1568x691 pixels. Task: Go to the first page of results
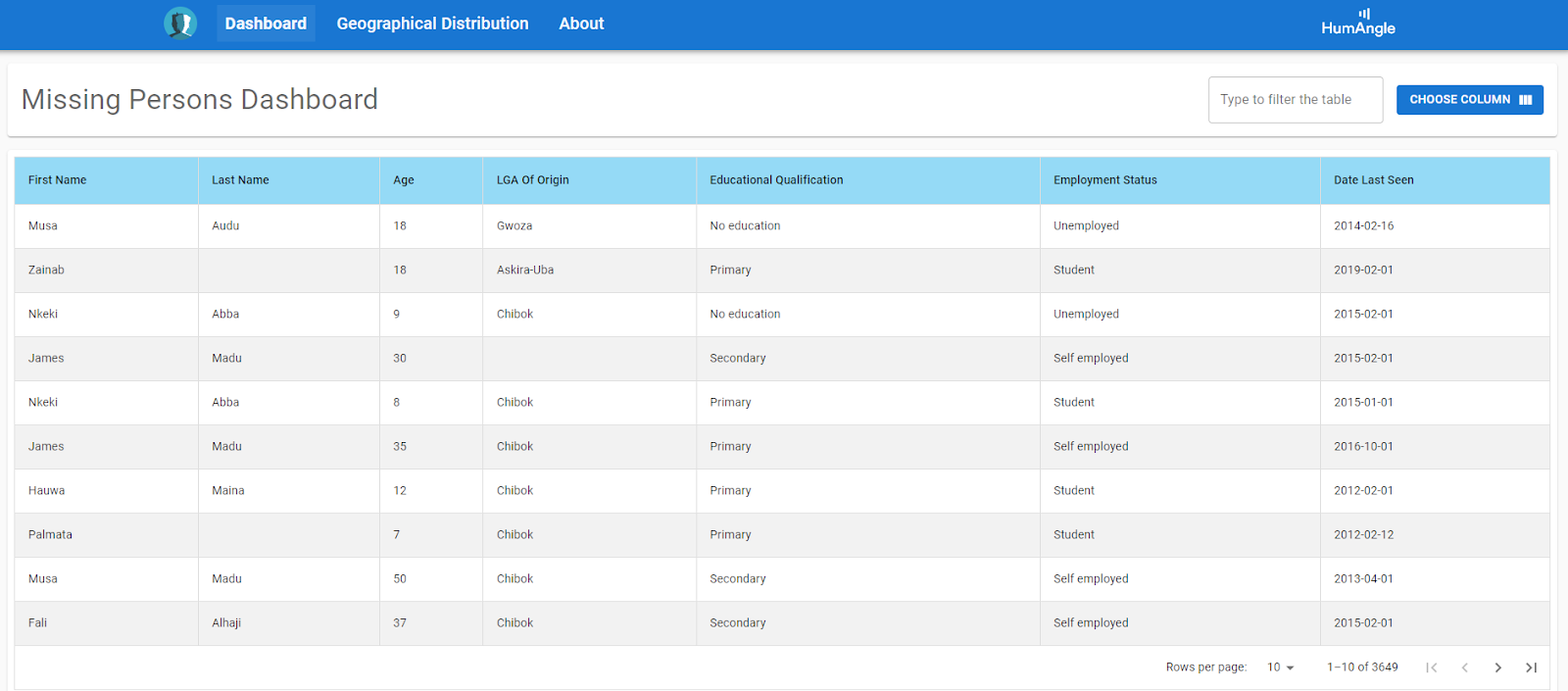[1432, 667]
